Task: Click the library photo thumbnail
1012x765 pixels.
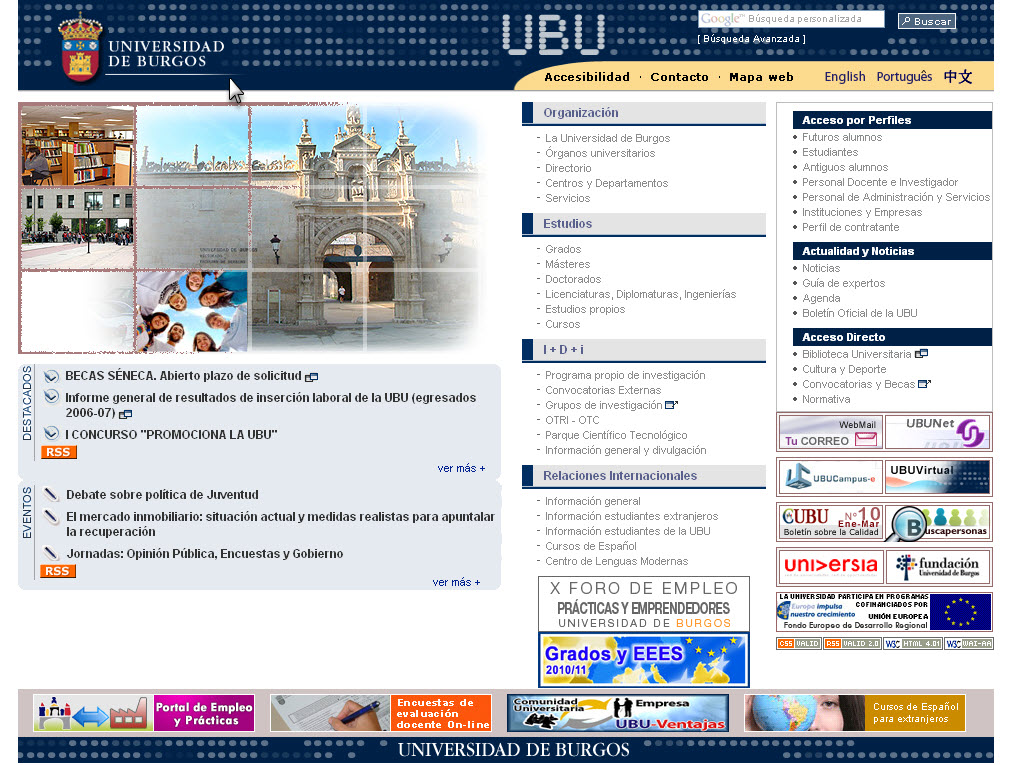Action: (x=77, y=146)
